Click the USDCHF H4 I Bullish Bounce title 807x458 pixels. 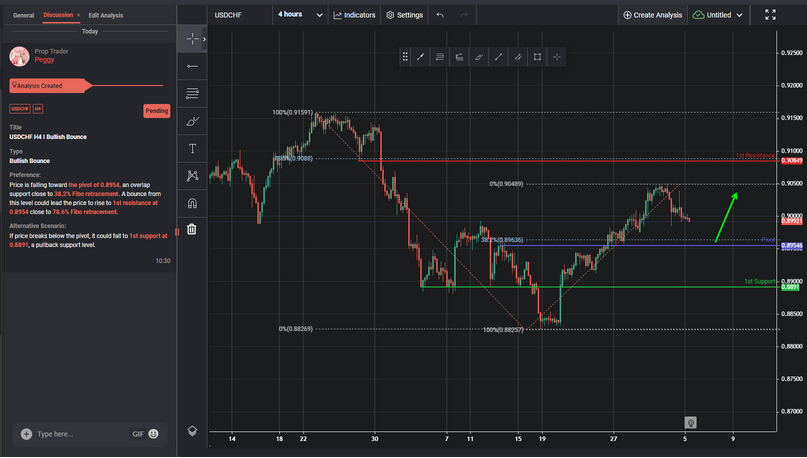click(x=48, y=137)
